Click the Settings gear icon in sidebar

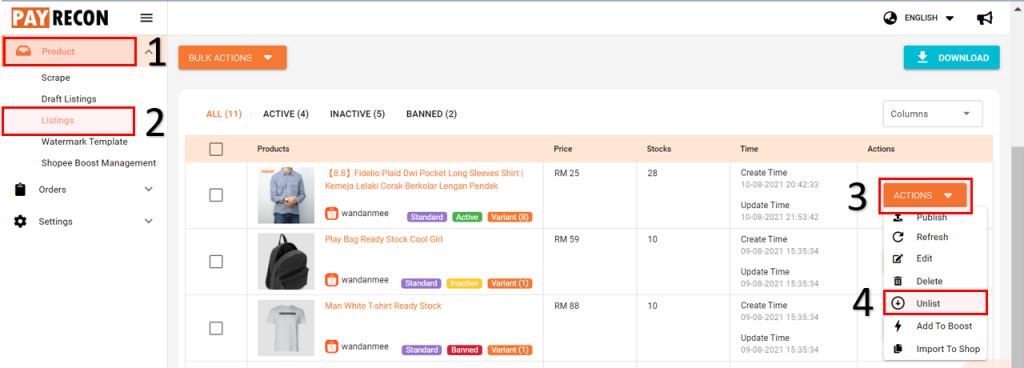[x=21, y=221]
